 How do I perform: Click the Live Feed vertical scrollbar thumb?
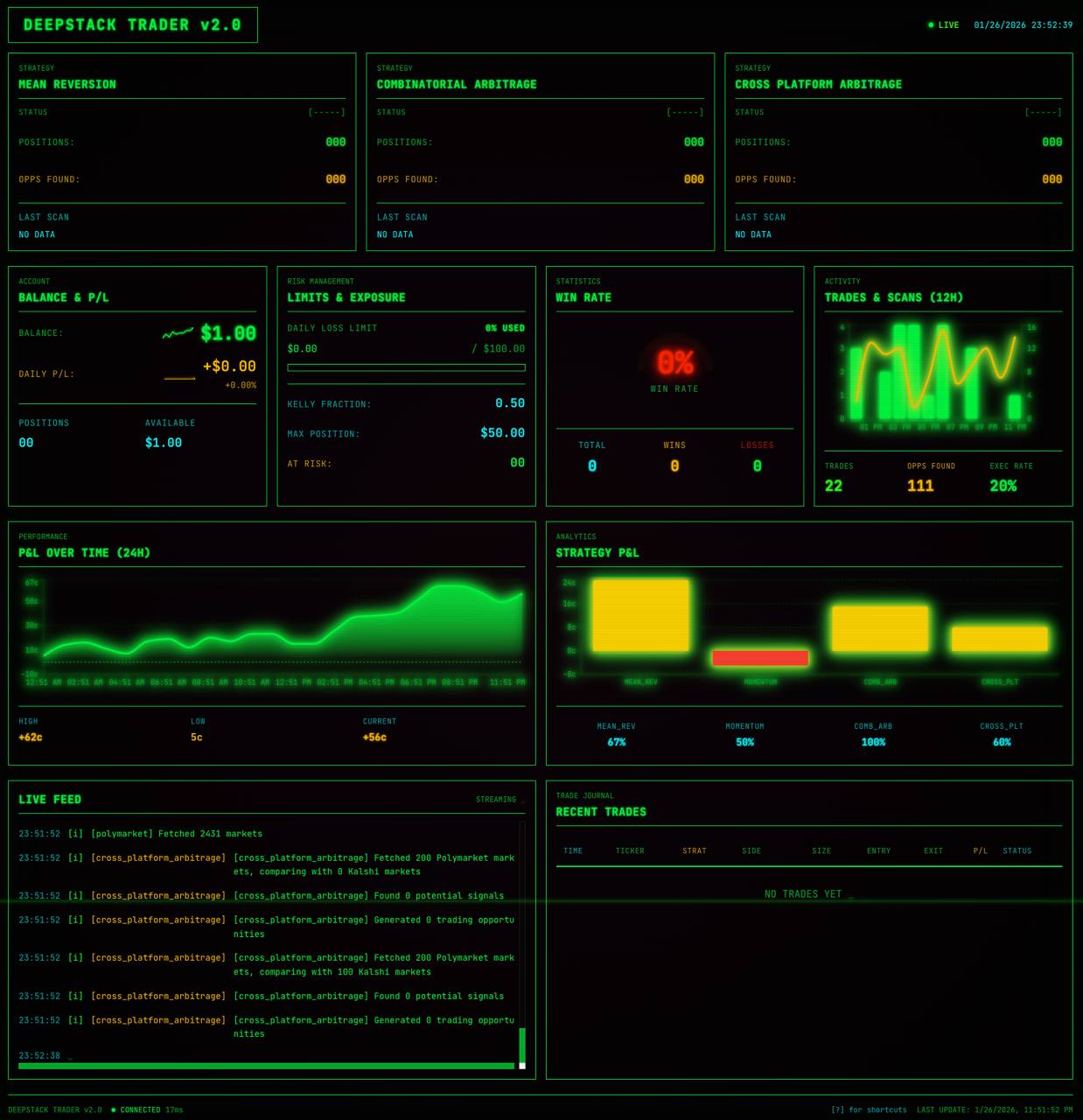click(522, 1046)
